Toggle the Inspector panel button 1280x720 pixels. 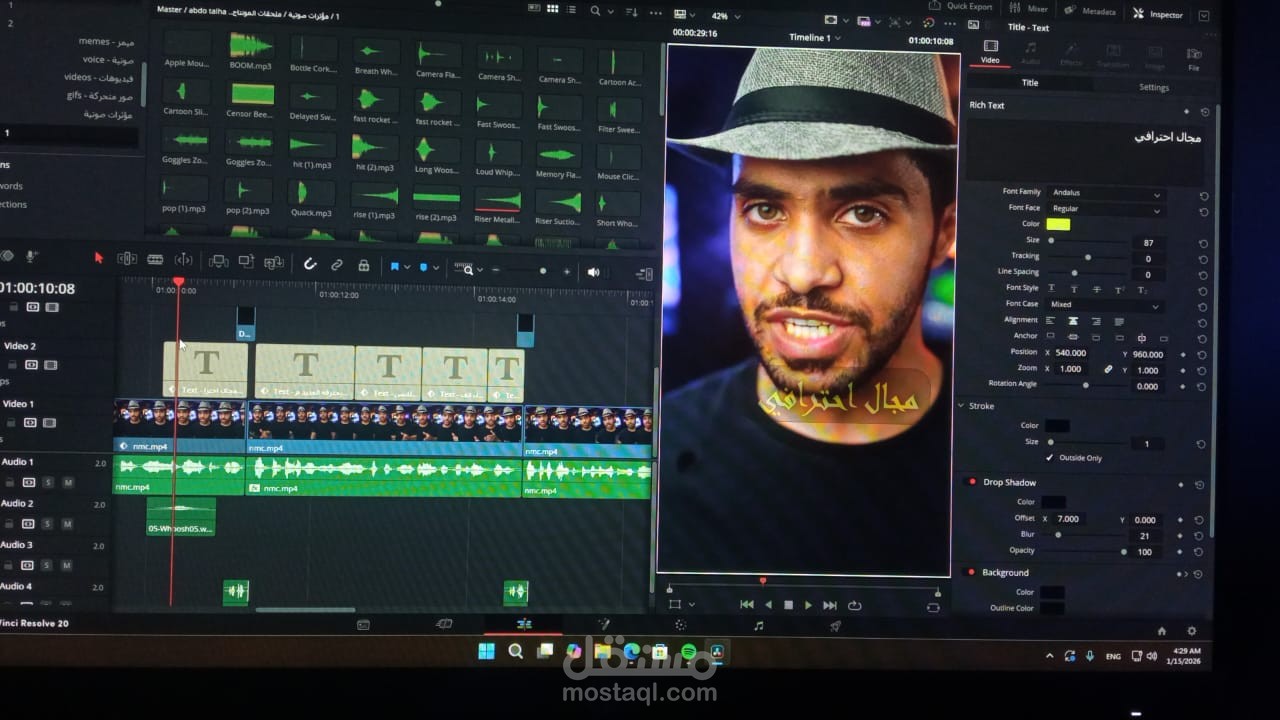pos(1158,14)
